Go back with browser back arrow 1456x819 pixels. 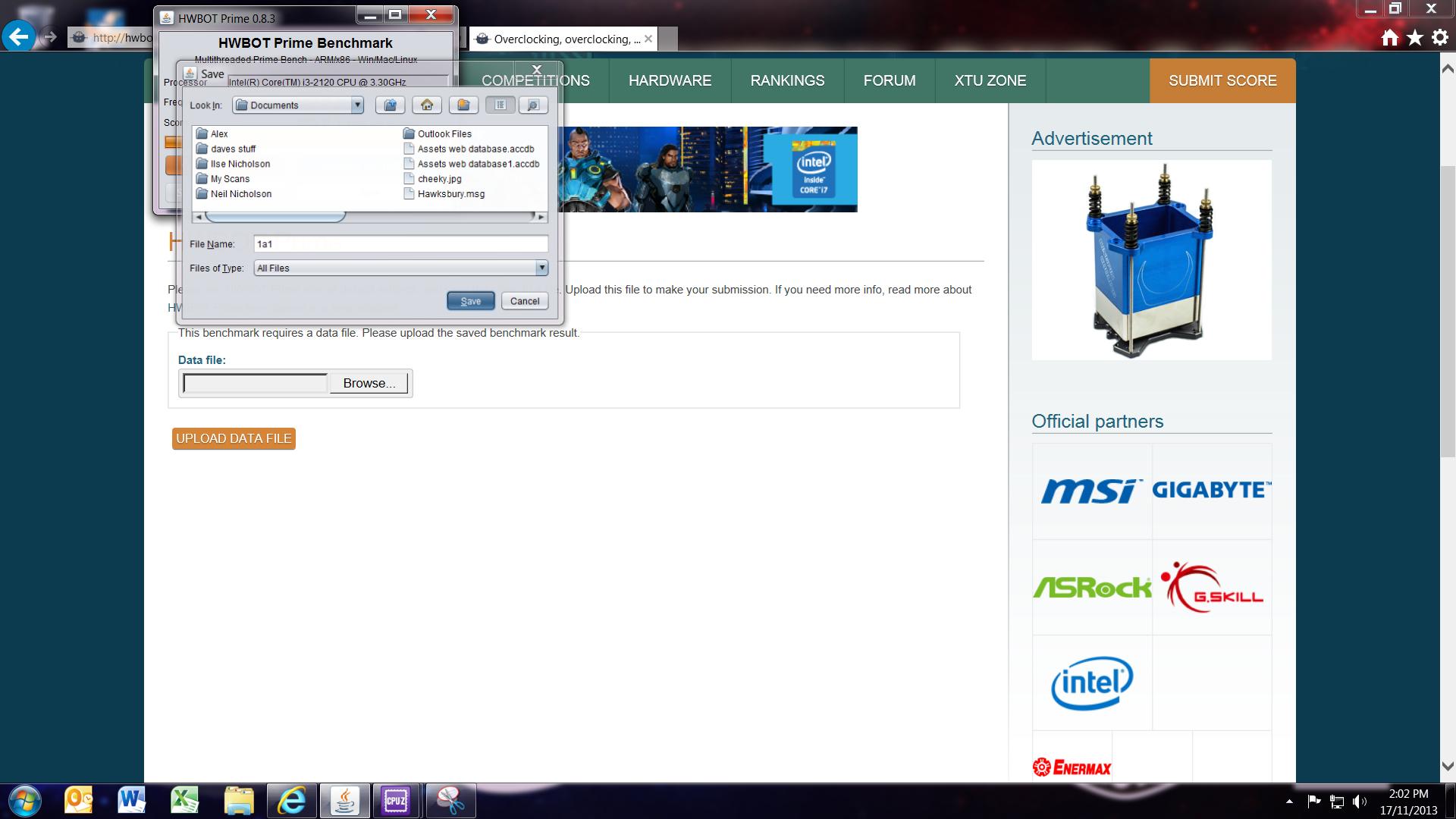tap(19, 36)
